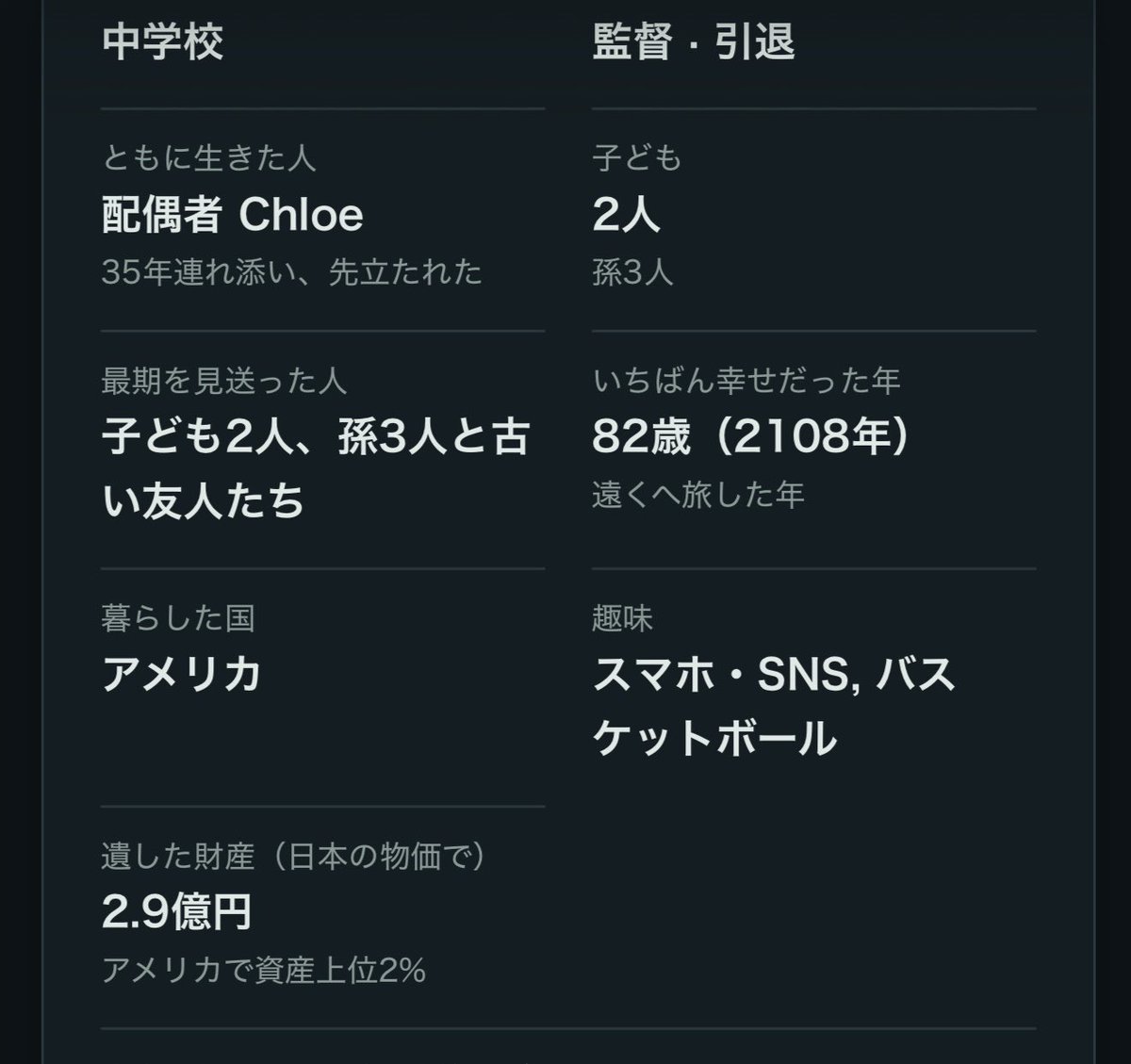Screen dimensions: 1131x1064
Task: Click the 35年連れ添い、先立たれた note
Action: tap(292, 272)
